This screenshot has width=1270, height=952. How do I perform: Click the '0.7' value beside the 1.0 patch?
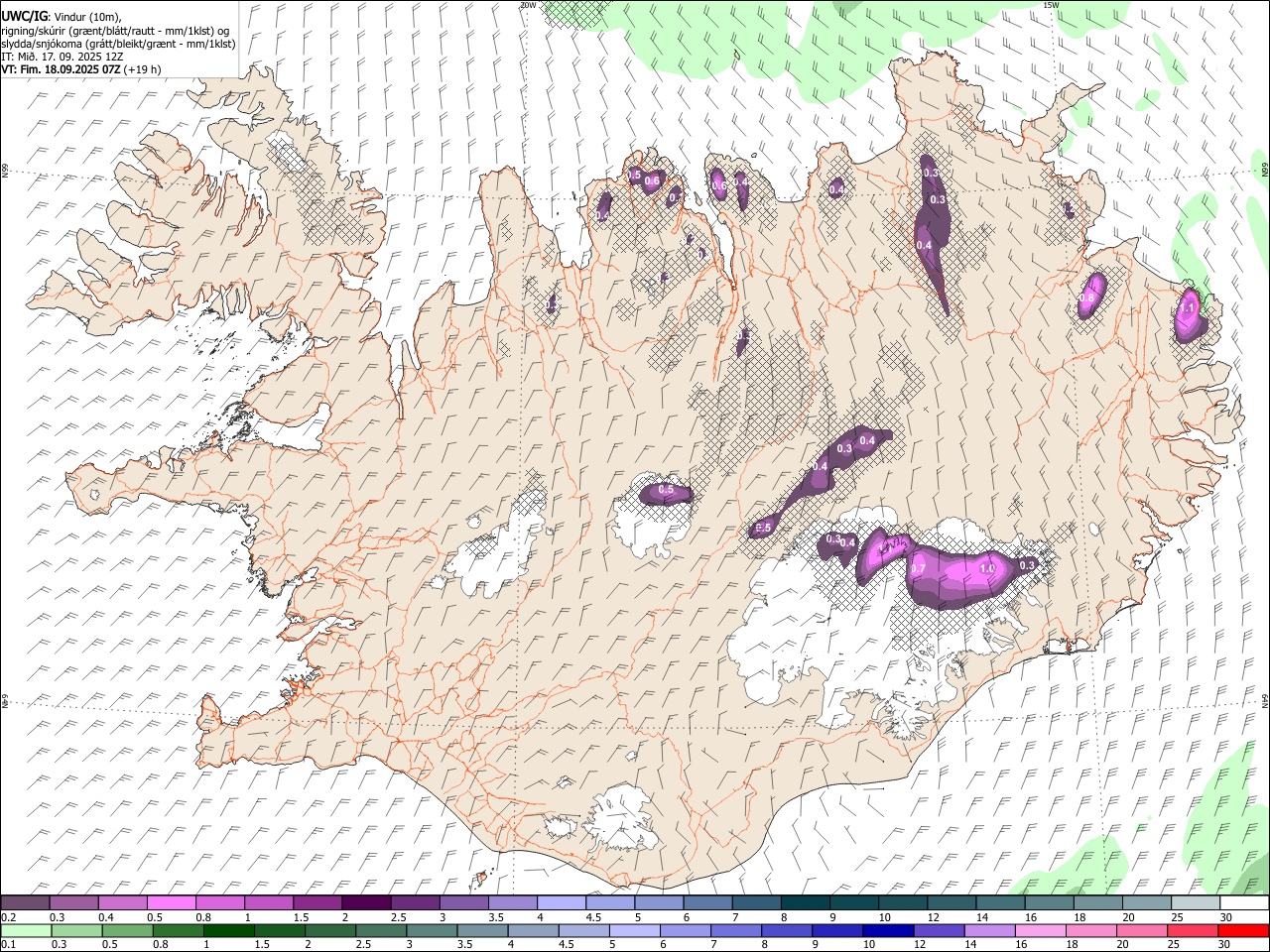click(x=918, y=569)
